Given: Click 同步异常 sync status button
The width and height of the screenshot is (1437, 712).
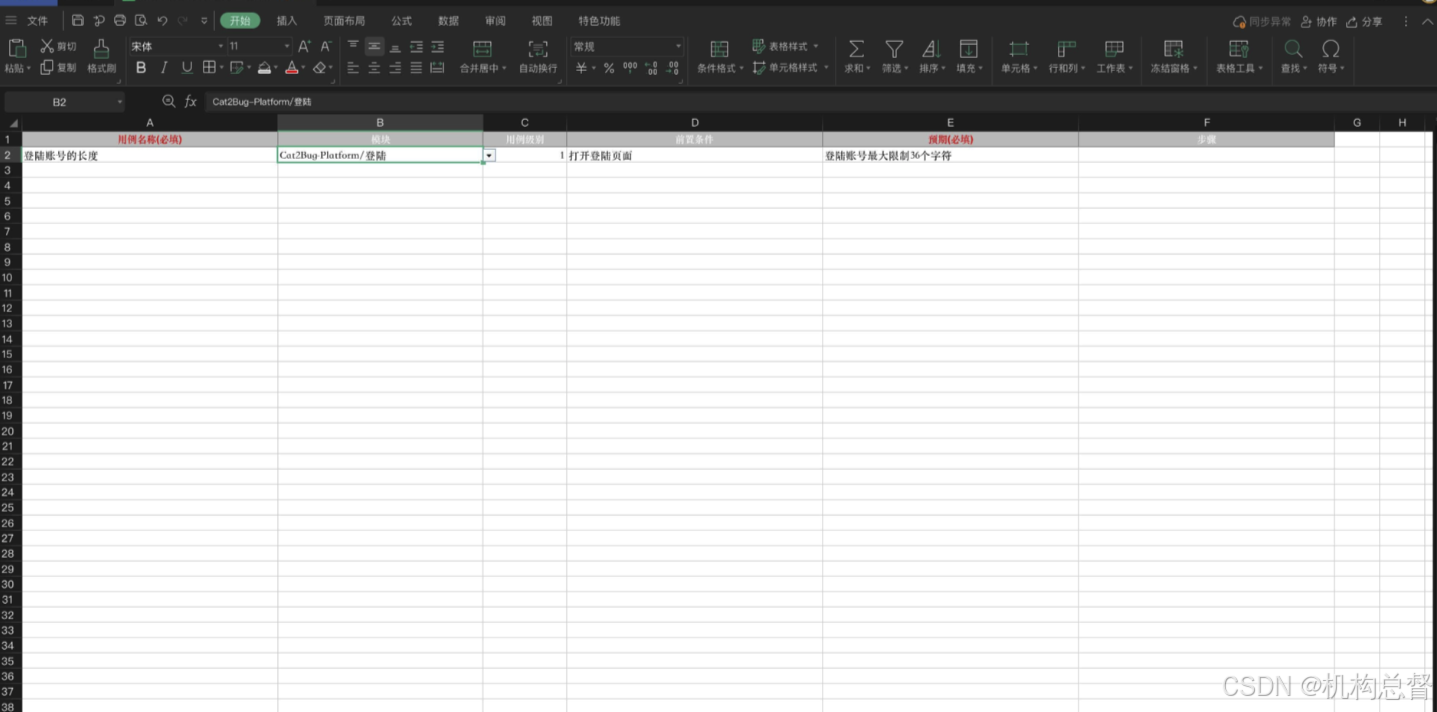Looking at the screenshot, I should coord(1262,21).
